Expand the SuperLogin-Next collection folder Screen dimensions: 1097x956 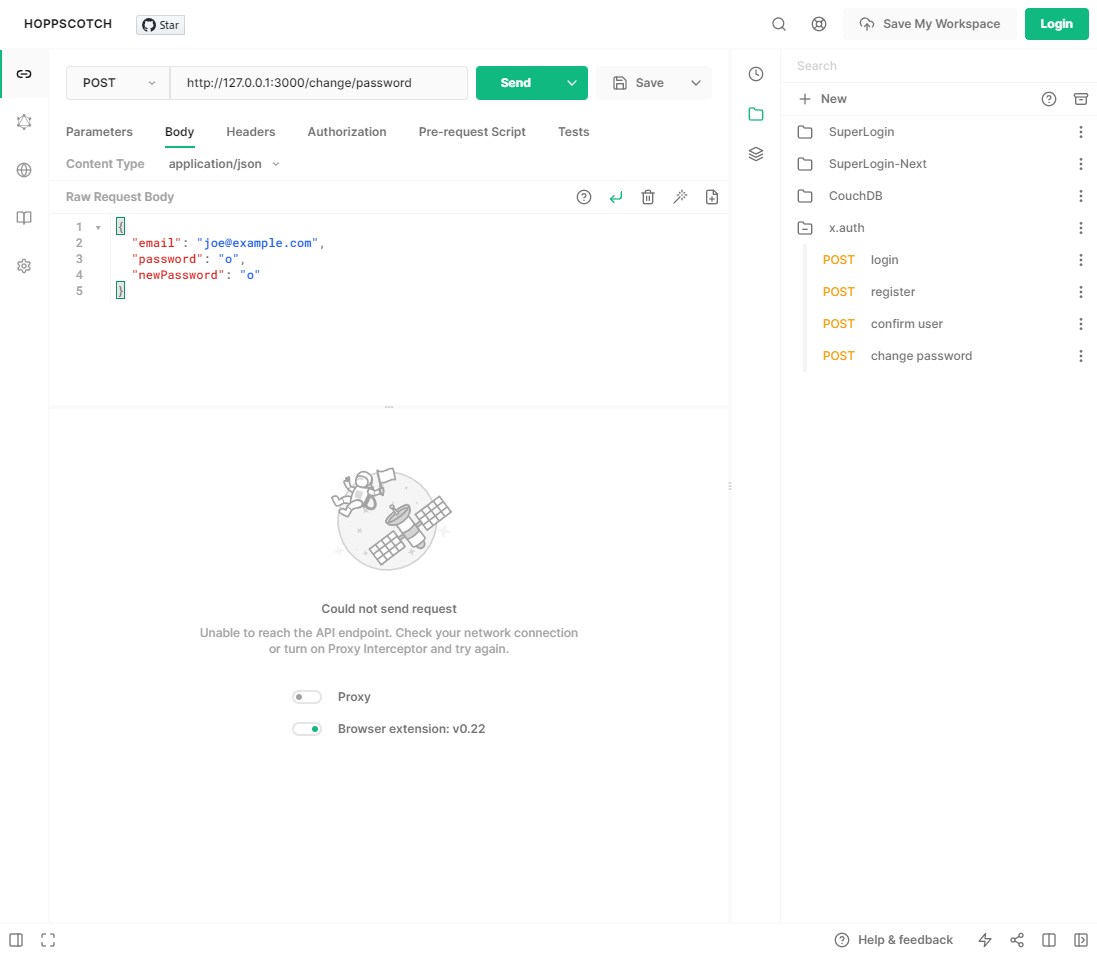(805, 164)
